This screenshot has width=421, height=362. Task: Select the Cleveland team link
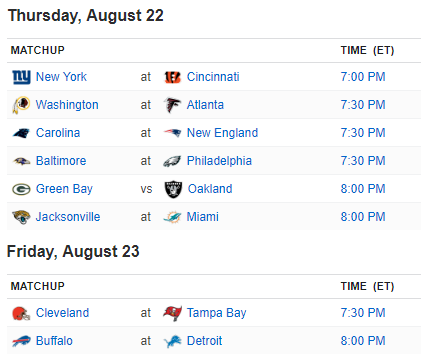coord(62,313)
